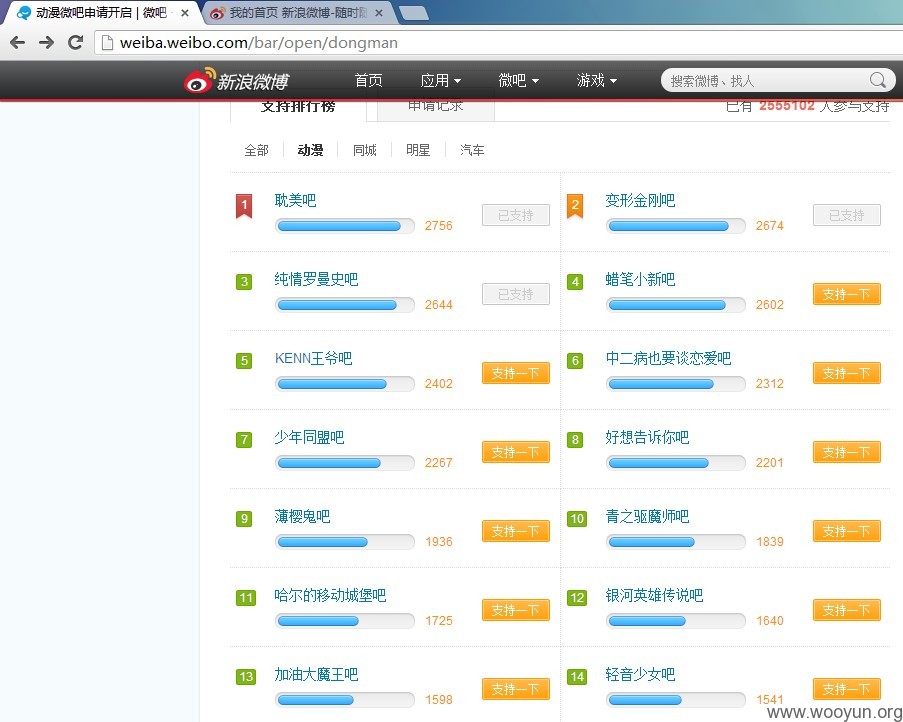Filter ranking by 汽车
903x722 pixels.
coord(472,150)
